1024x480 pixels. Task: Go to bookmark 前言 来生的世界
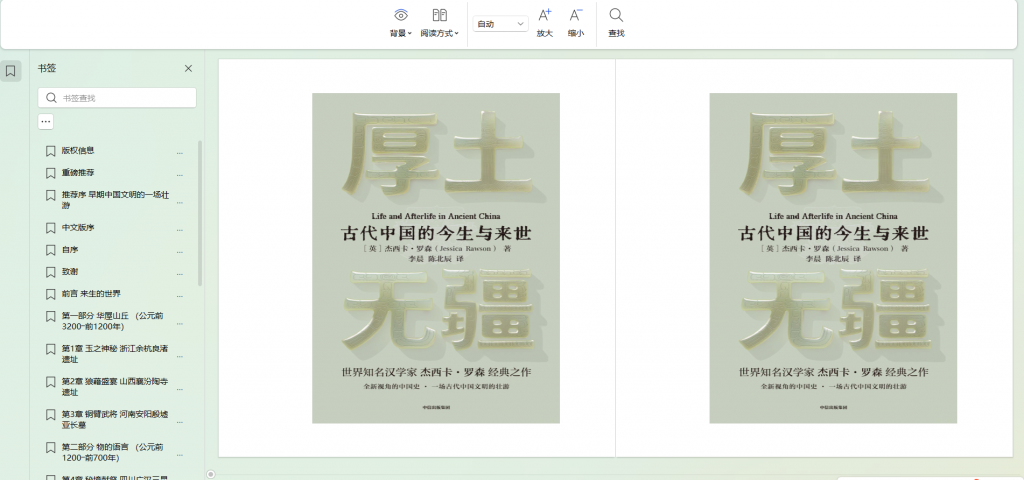click(x=91, y=294)
